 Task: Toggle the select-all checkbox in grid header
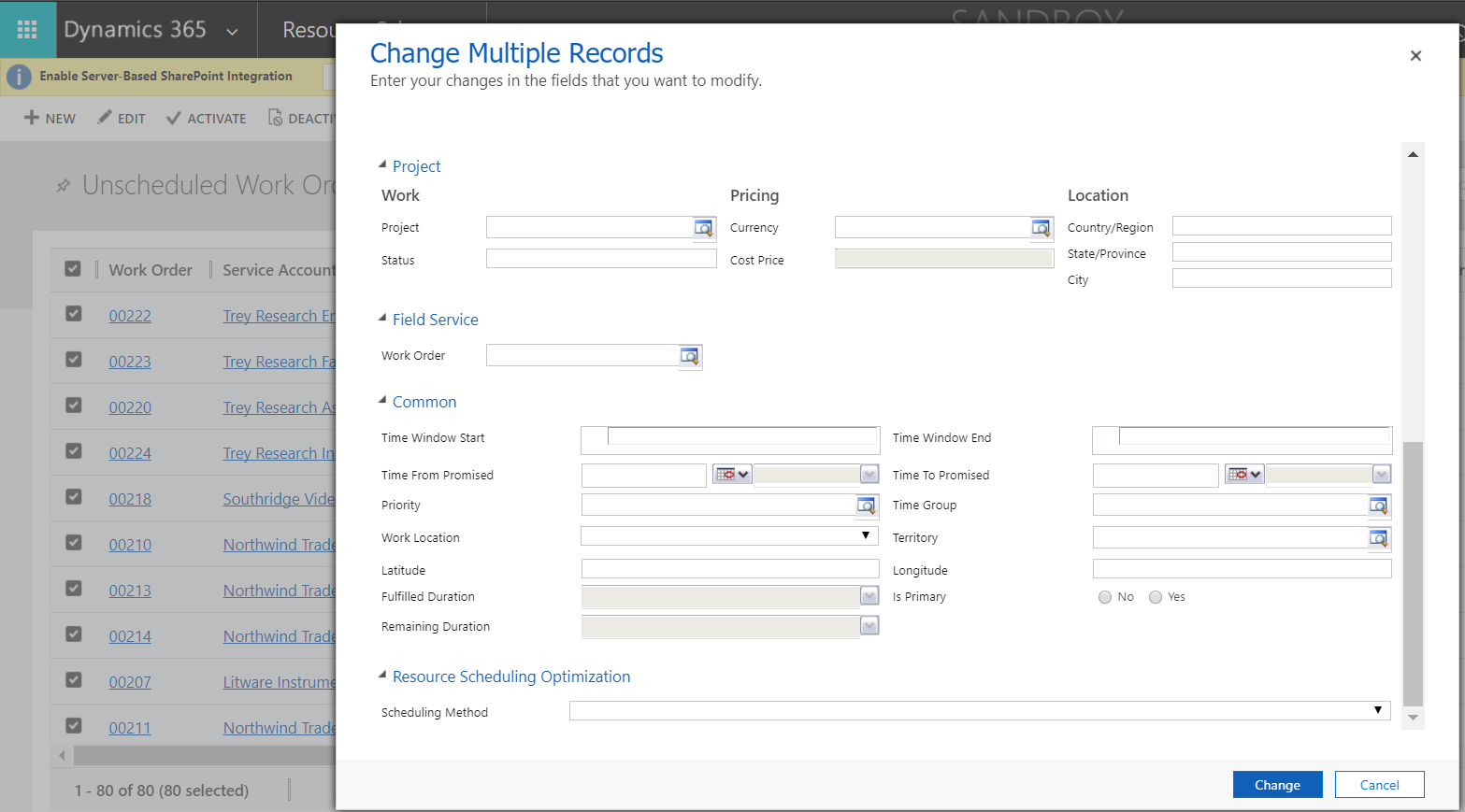[73, 268]
